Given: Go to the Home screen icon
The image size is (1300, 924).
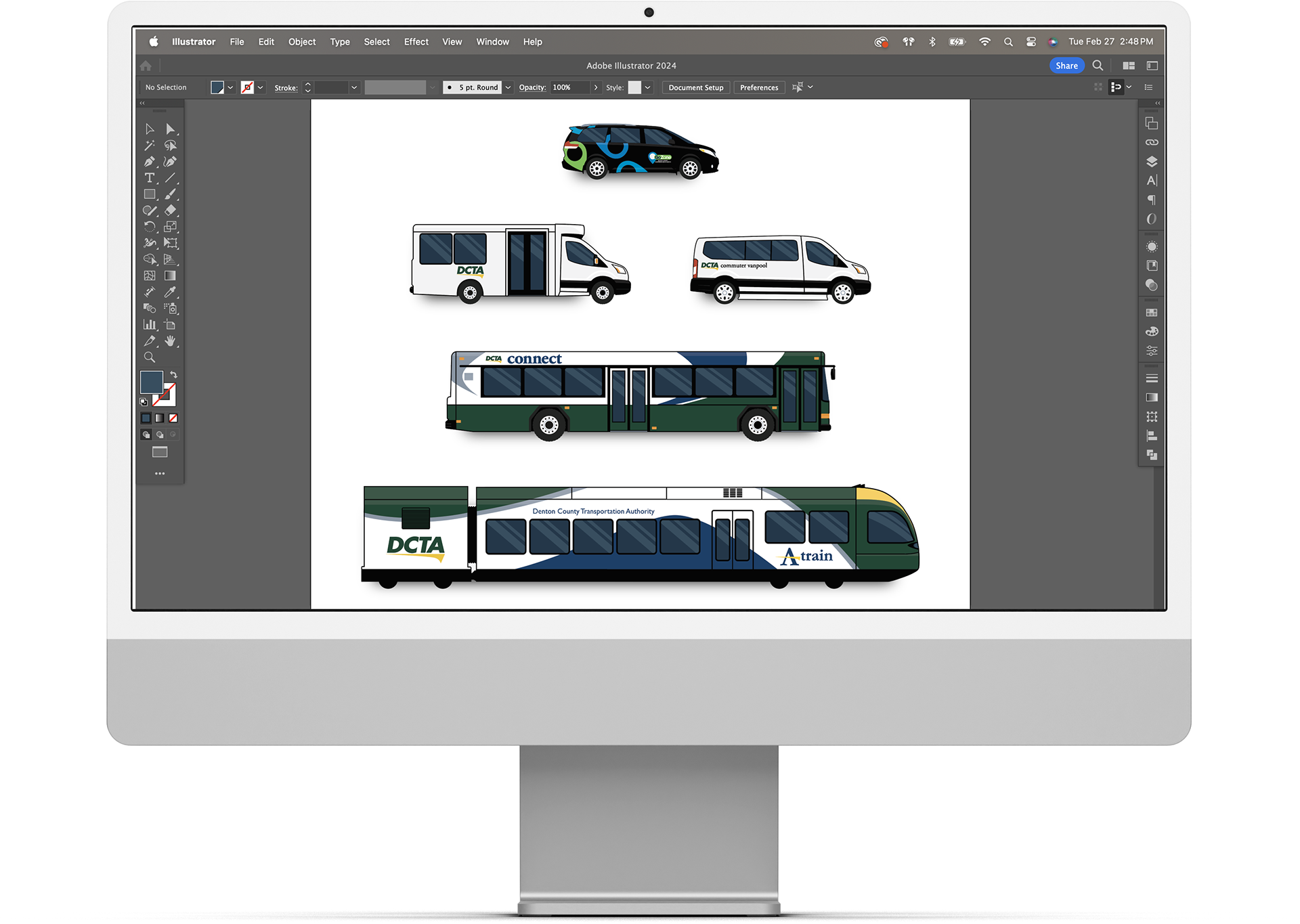Looking at the screenshot, I should pyautogui.click(x=146, y=66).
